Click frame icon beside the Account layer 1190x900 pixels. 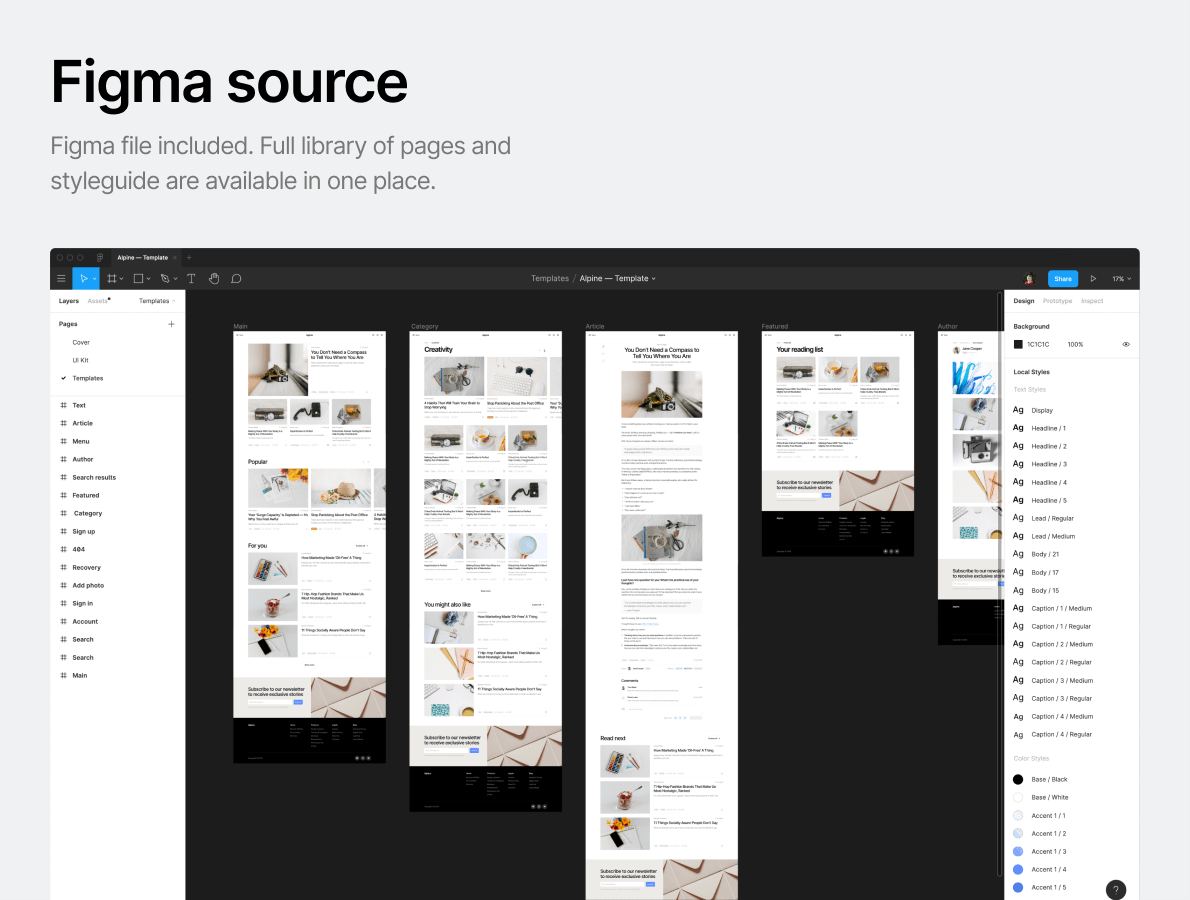point(64,622)
